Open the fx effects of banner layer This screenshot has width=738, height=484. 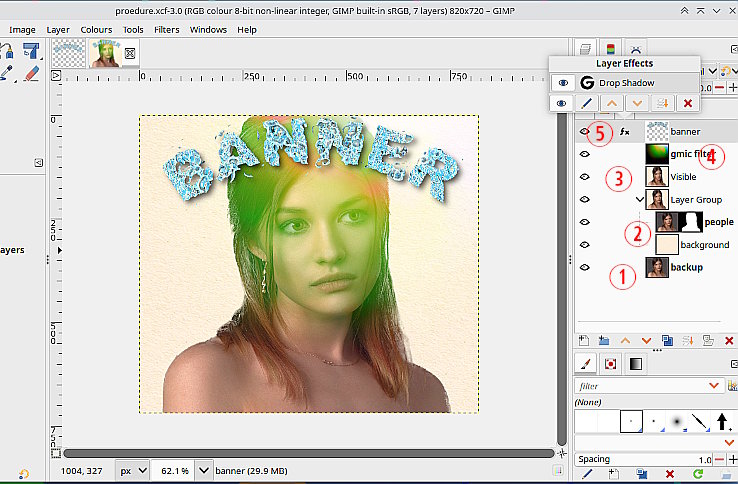[625, 132]
